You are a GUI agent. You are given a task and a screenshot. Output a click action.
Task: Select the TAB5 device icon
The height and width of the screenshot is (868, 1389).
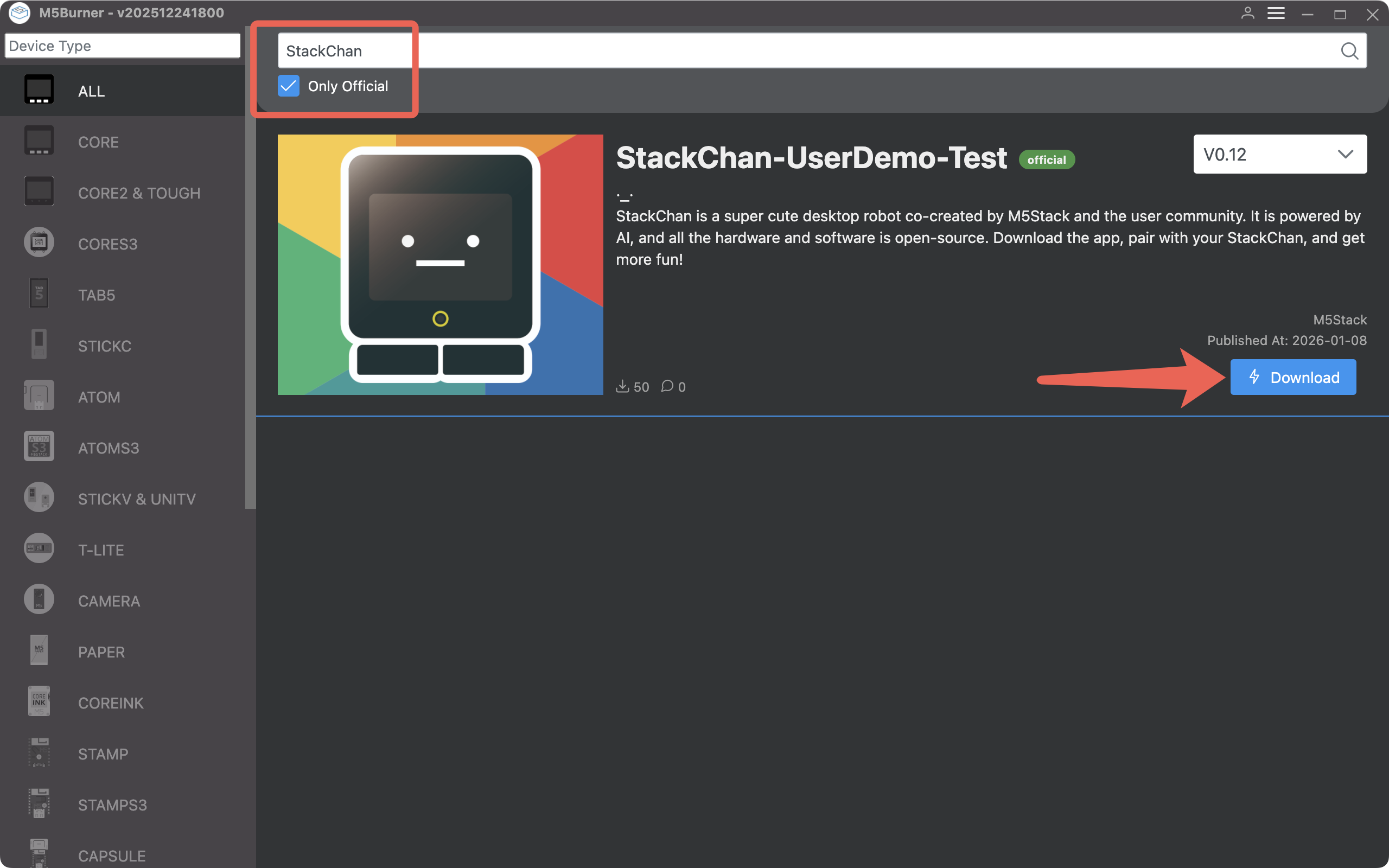click(39, 294)
